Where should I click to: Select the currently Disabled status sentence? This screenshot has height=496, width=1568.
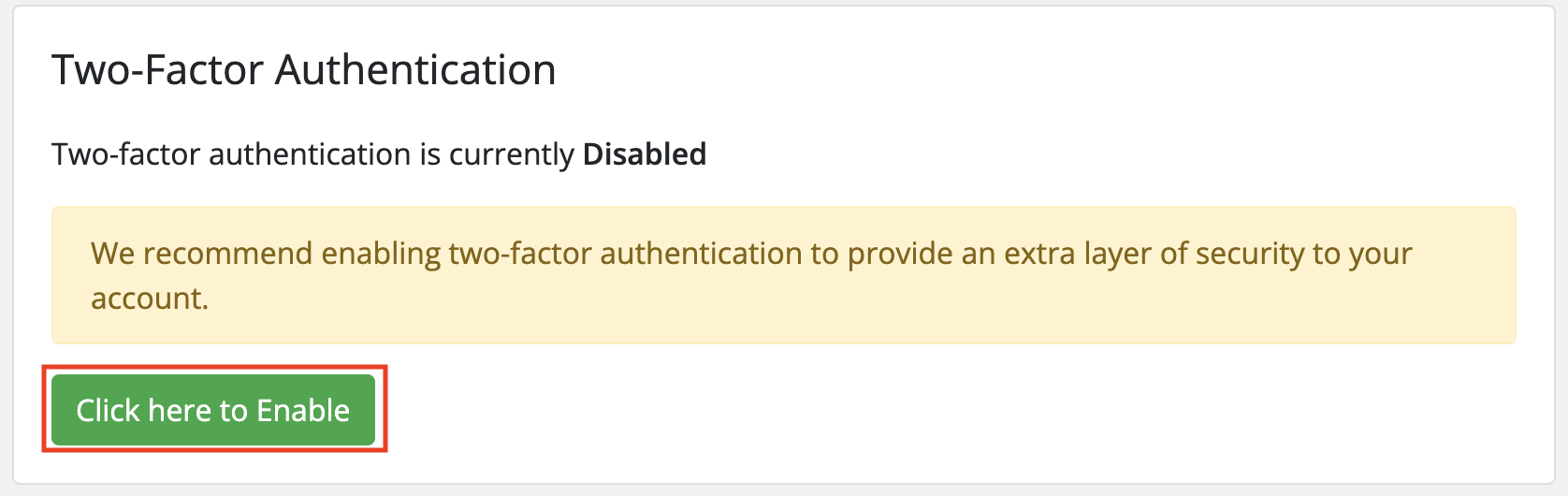[379, 153]
